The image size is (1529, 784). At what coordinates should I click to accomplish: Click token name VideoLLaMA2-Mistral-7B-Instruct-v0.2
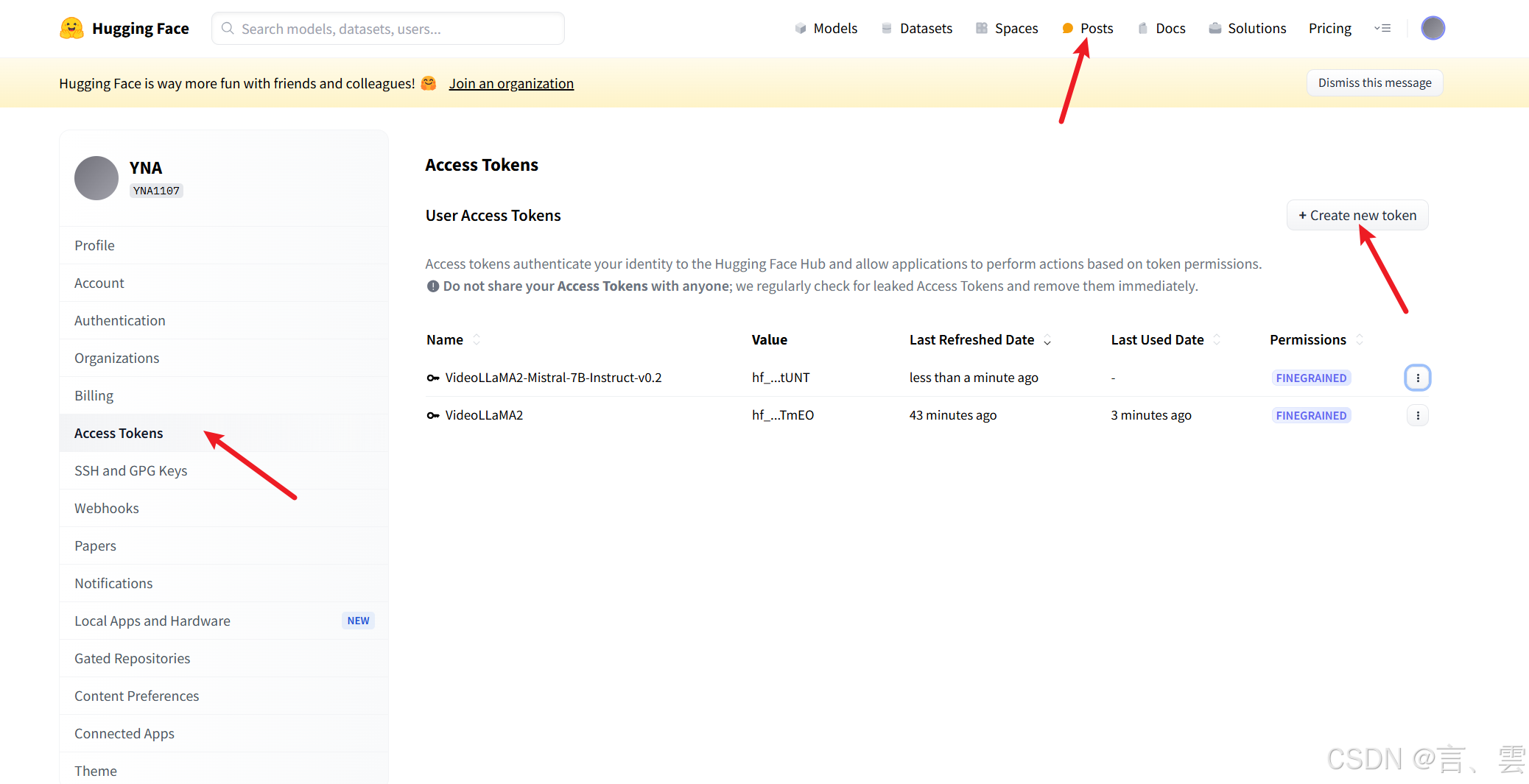coord(553,378)
